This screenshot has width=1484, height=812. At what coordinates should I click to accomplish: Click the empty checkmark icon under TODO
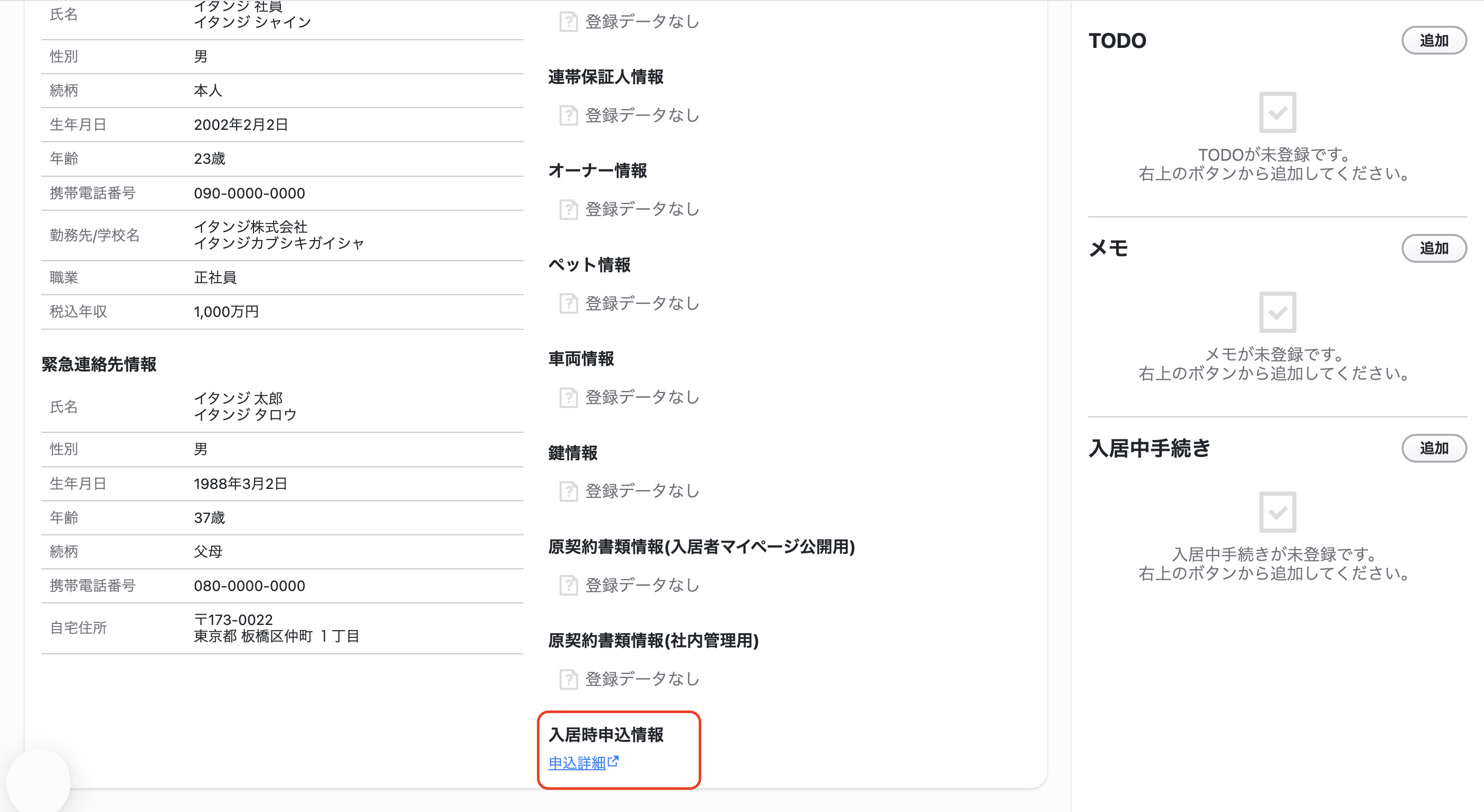pyautogui.click(x=1277, y=112)
